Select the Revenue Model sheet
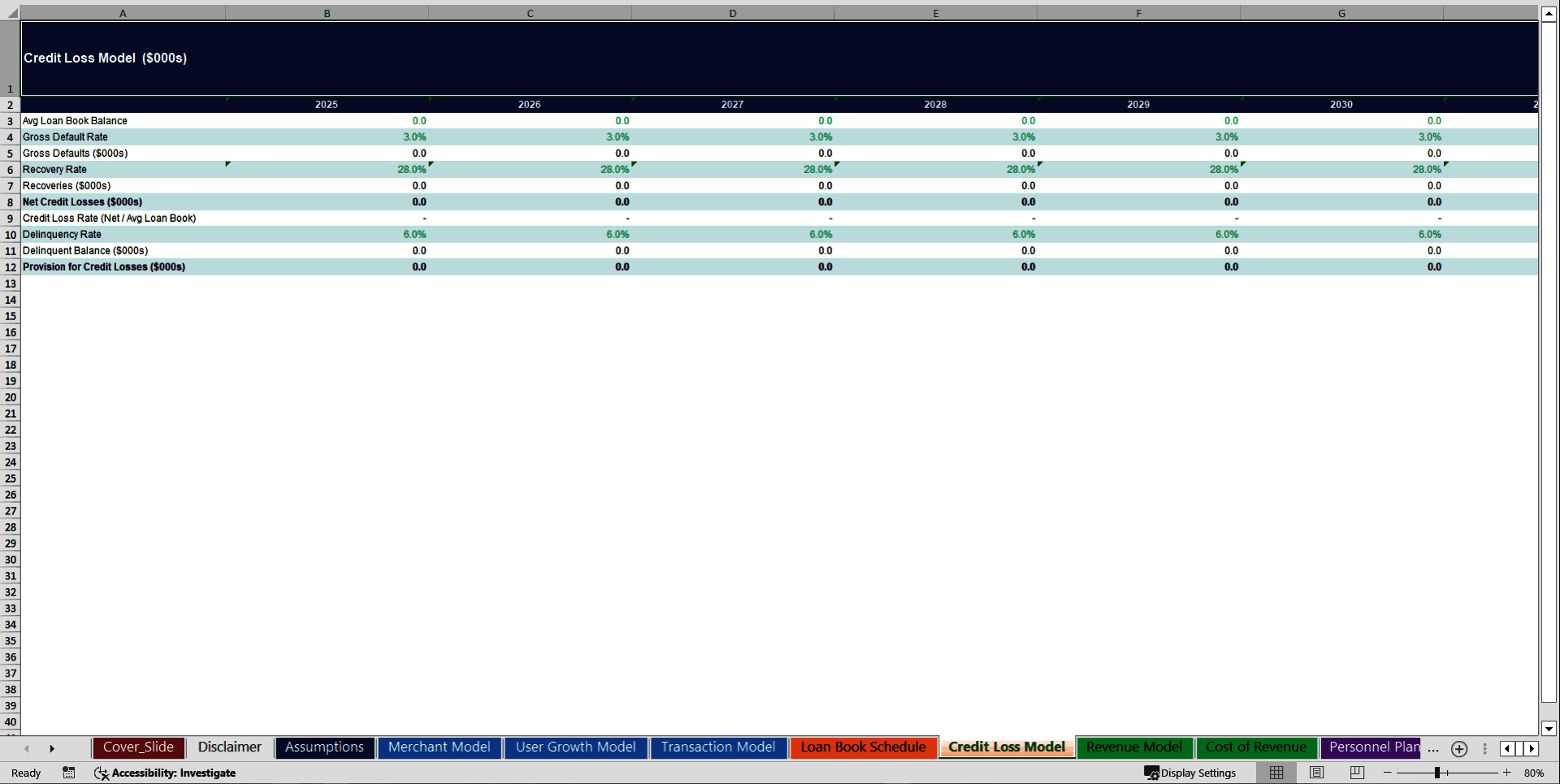This screenshot has height=784, width=1560. 1134,747
